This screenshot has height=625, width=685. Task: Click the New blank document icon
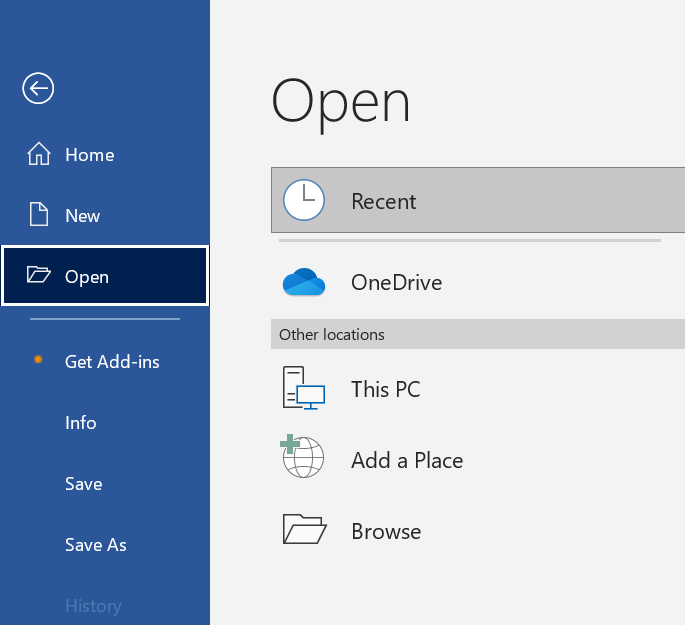tap(39, 215)
